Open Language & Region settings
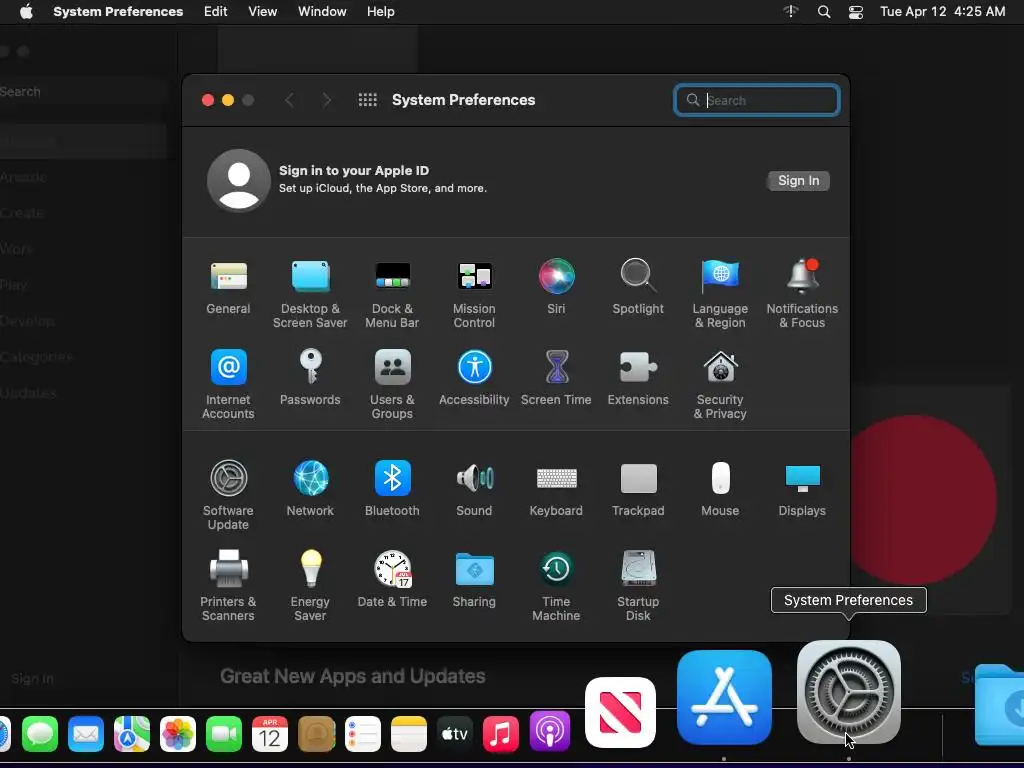 (720, 294)
